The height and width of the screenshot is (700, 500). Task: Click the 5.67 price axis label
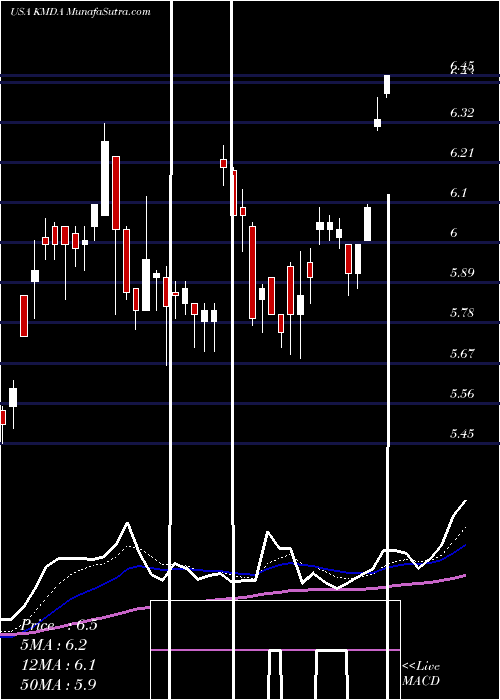pos(462,354)
